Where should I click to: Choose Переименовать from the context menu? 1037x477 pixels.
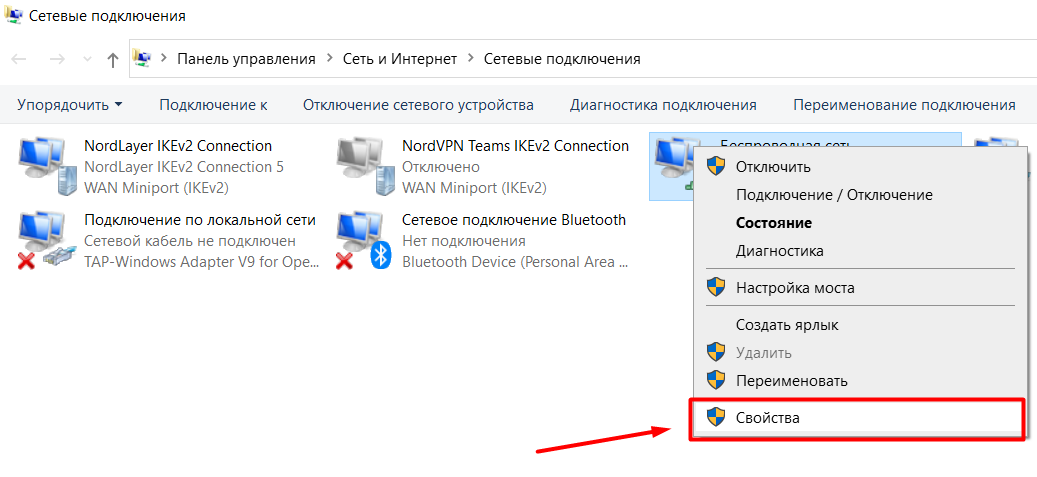click(x=791, y=381)
